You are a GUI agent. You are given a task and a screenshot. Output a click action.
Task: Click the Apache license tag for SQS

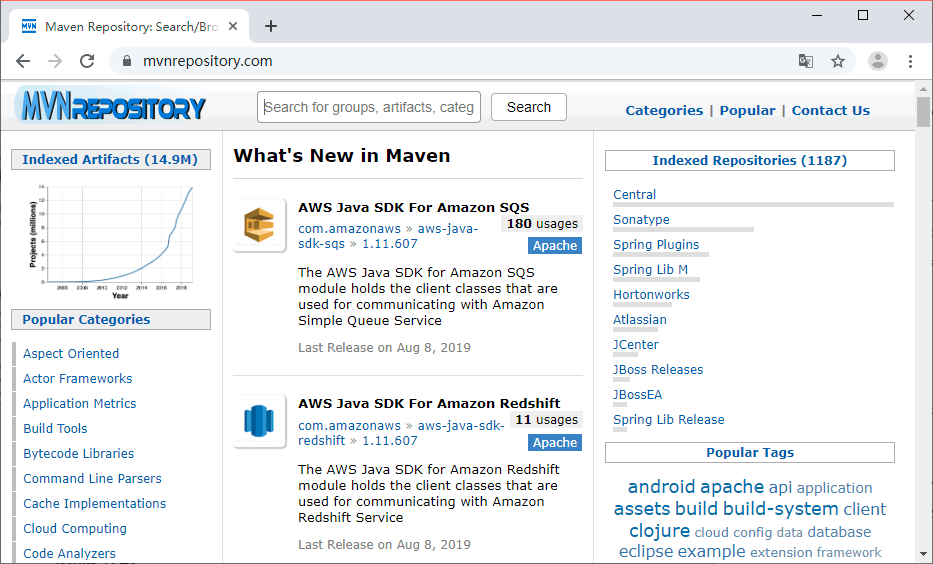(x=555, y=246)
